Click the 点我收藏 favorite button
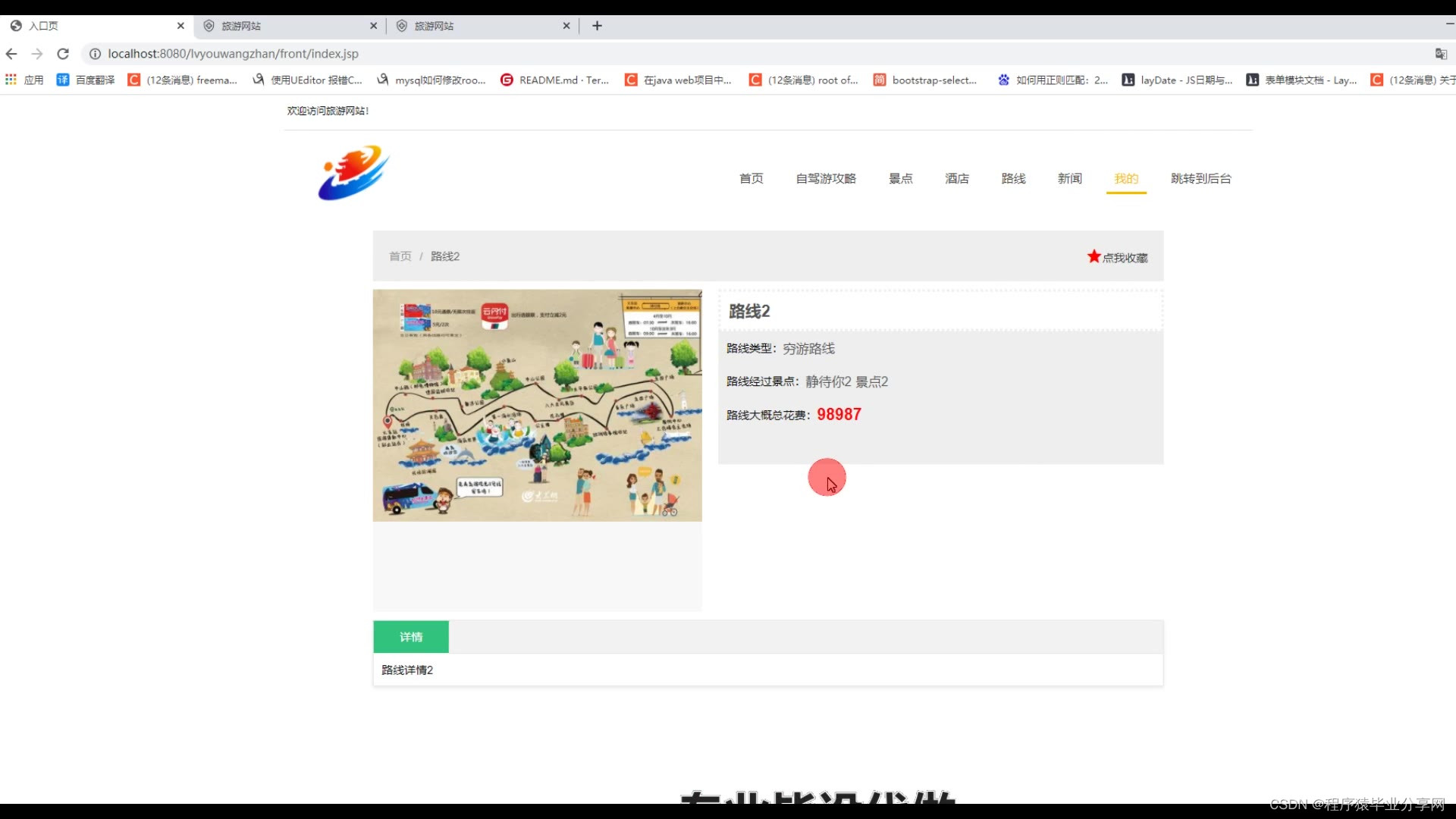This screenshot has height=819, width=1456. click(x=1125, y=258)
